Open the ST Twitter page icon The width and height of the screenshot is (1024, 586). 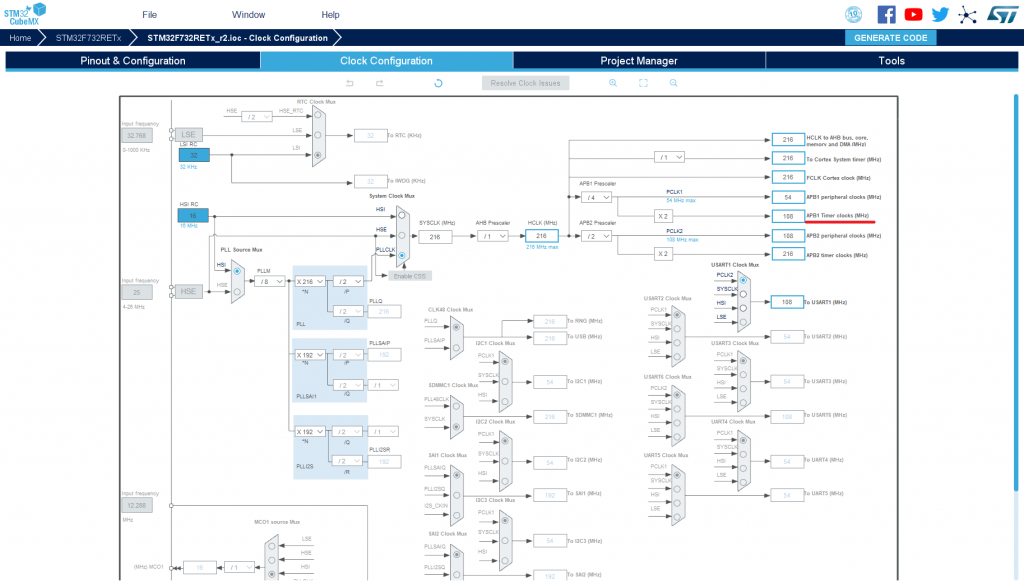pos(940,14)
